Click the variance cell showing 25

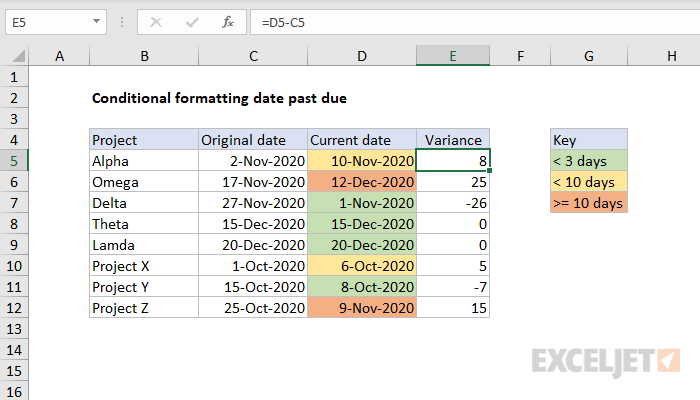click(x=453, y=182)
